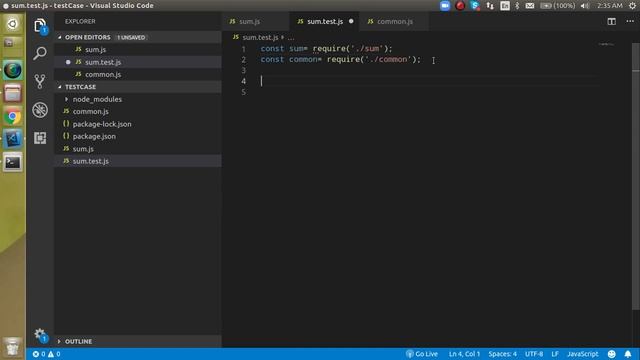This screenshot has width=640, height=360.
Task: Click the Skype tray icon
Action: 475,6
